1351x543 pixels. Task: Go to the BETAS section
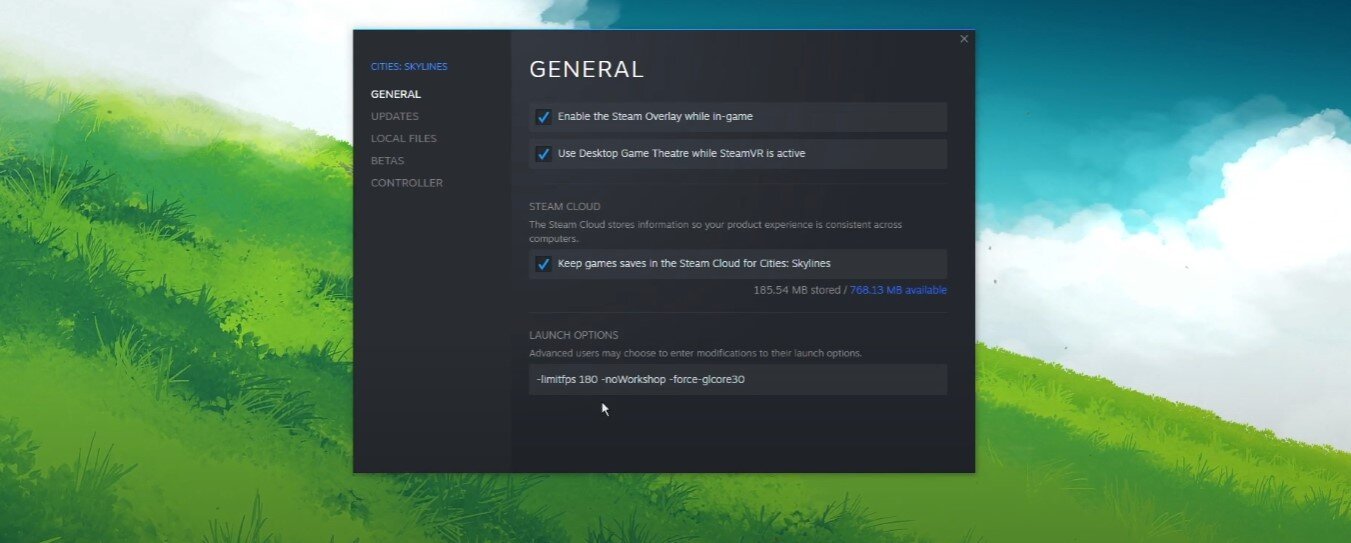click(x=388, y=160)
